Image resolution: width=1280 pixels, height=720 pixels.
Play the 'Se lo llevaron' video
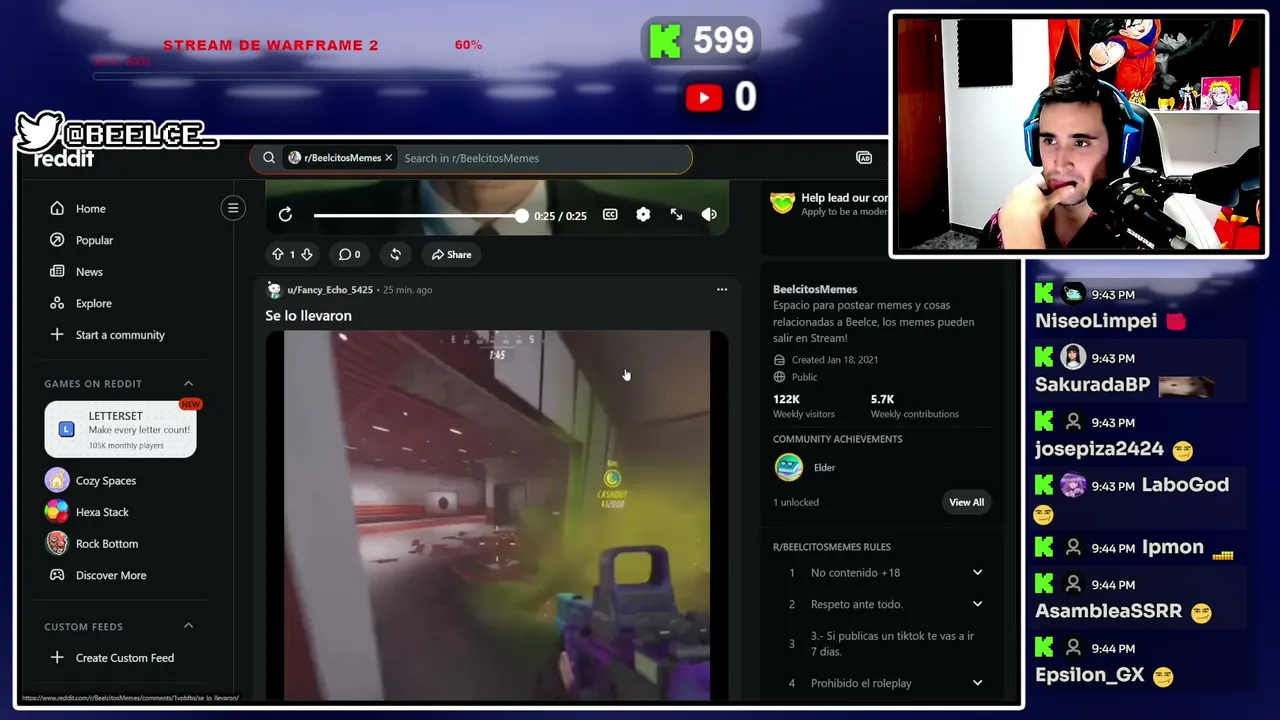coord(497,515)
